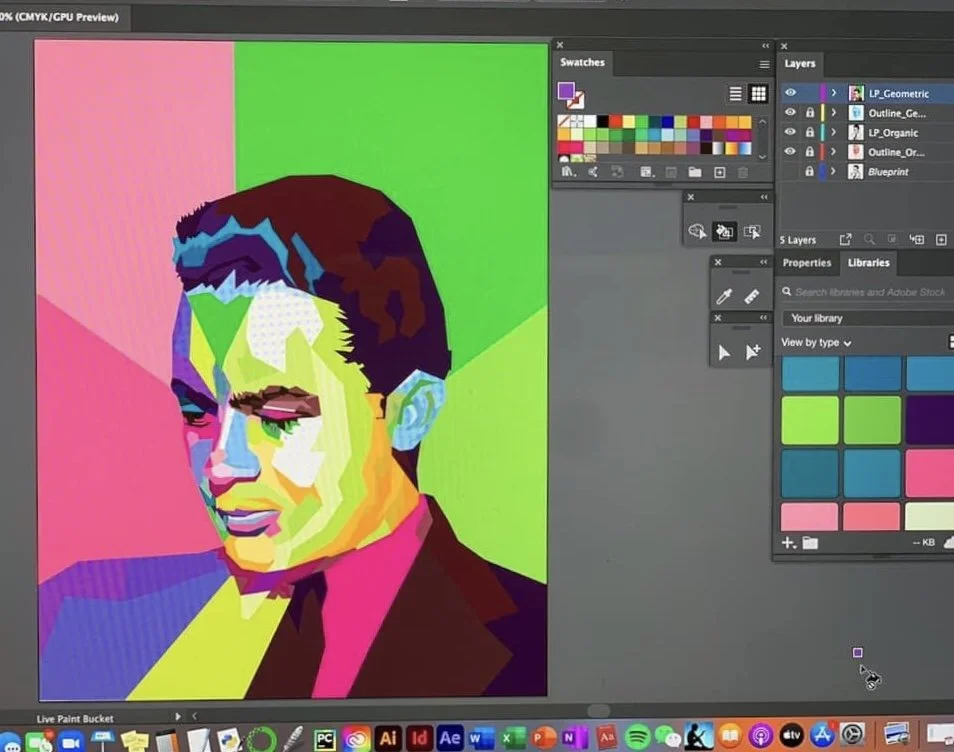Switch Swatches panel to list view
This screenshot has height=752, width=954.
(x=736, y=93)
